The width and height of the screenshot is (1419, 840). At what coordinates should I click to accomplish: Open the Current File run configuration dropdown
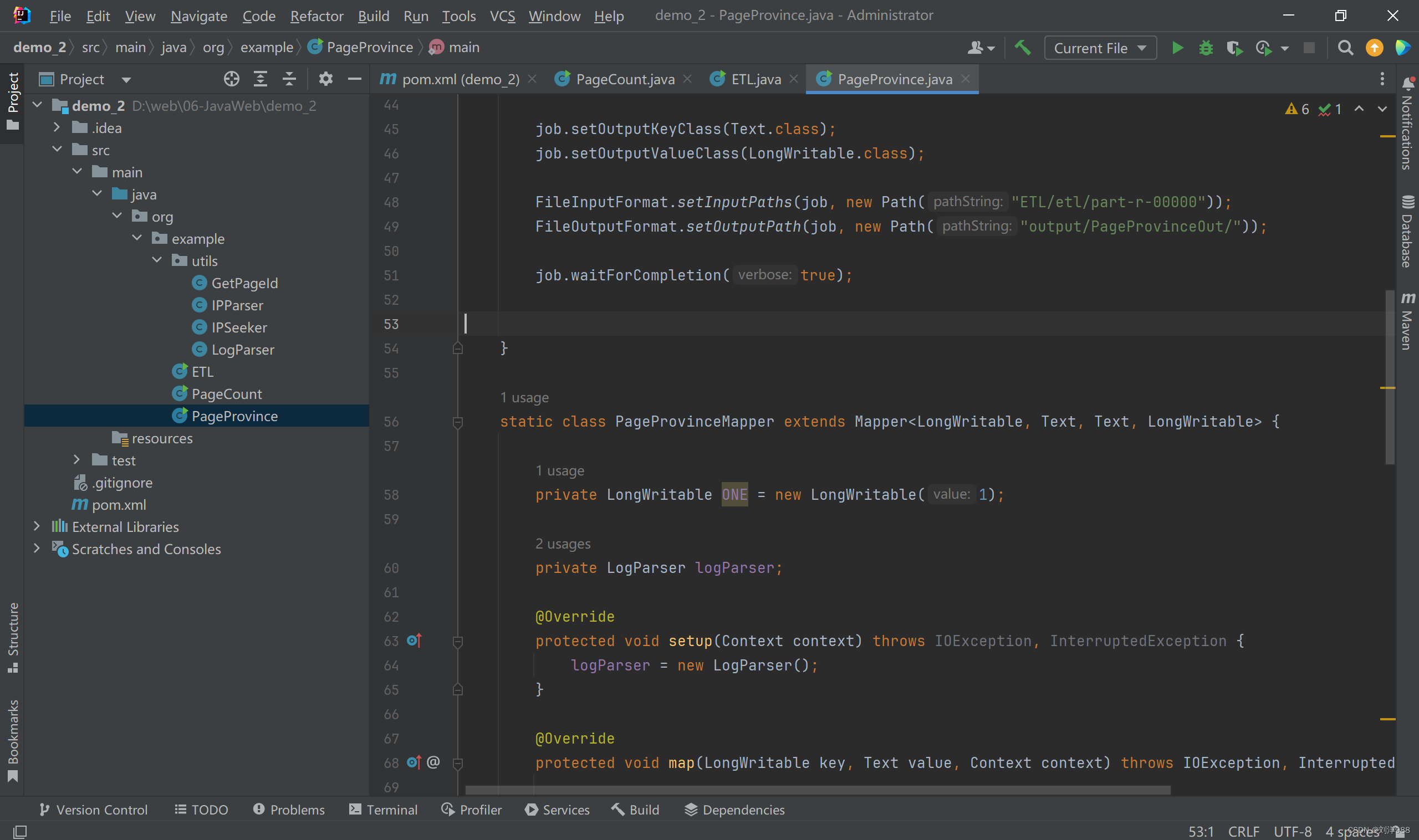pos(1100,48)
